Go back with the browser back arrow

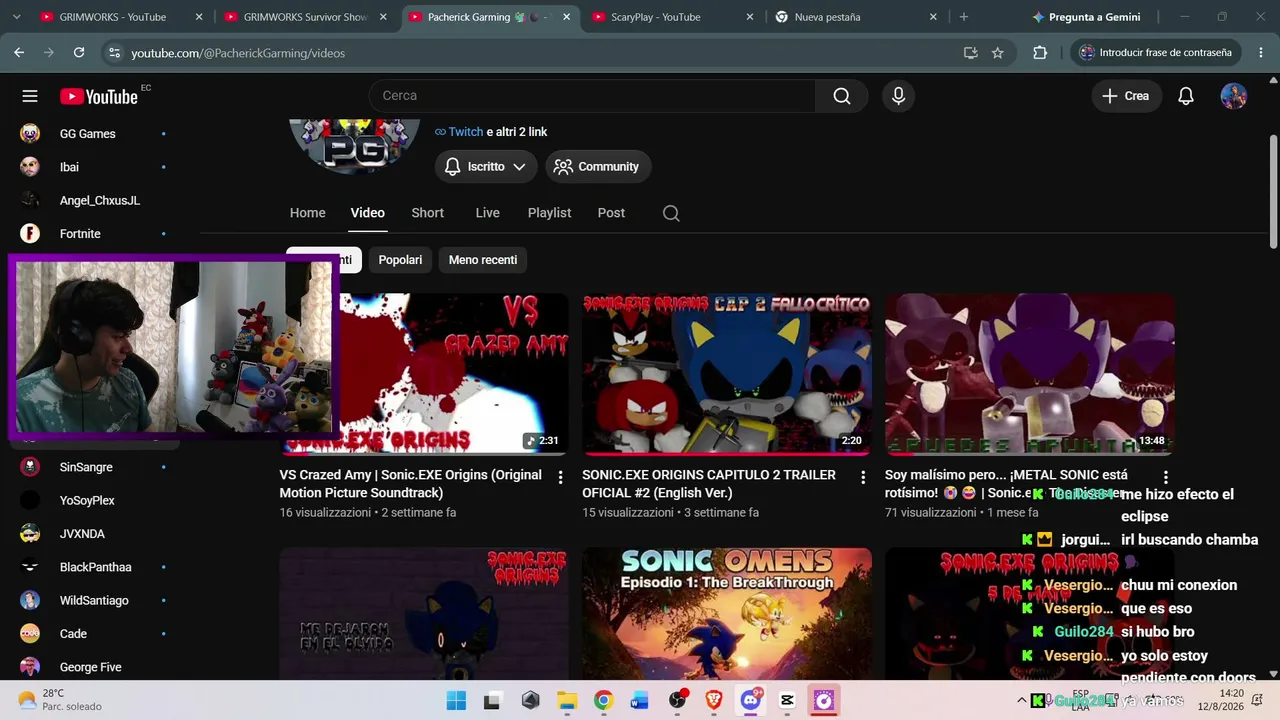tap(19, 53)
